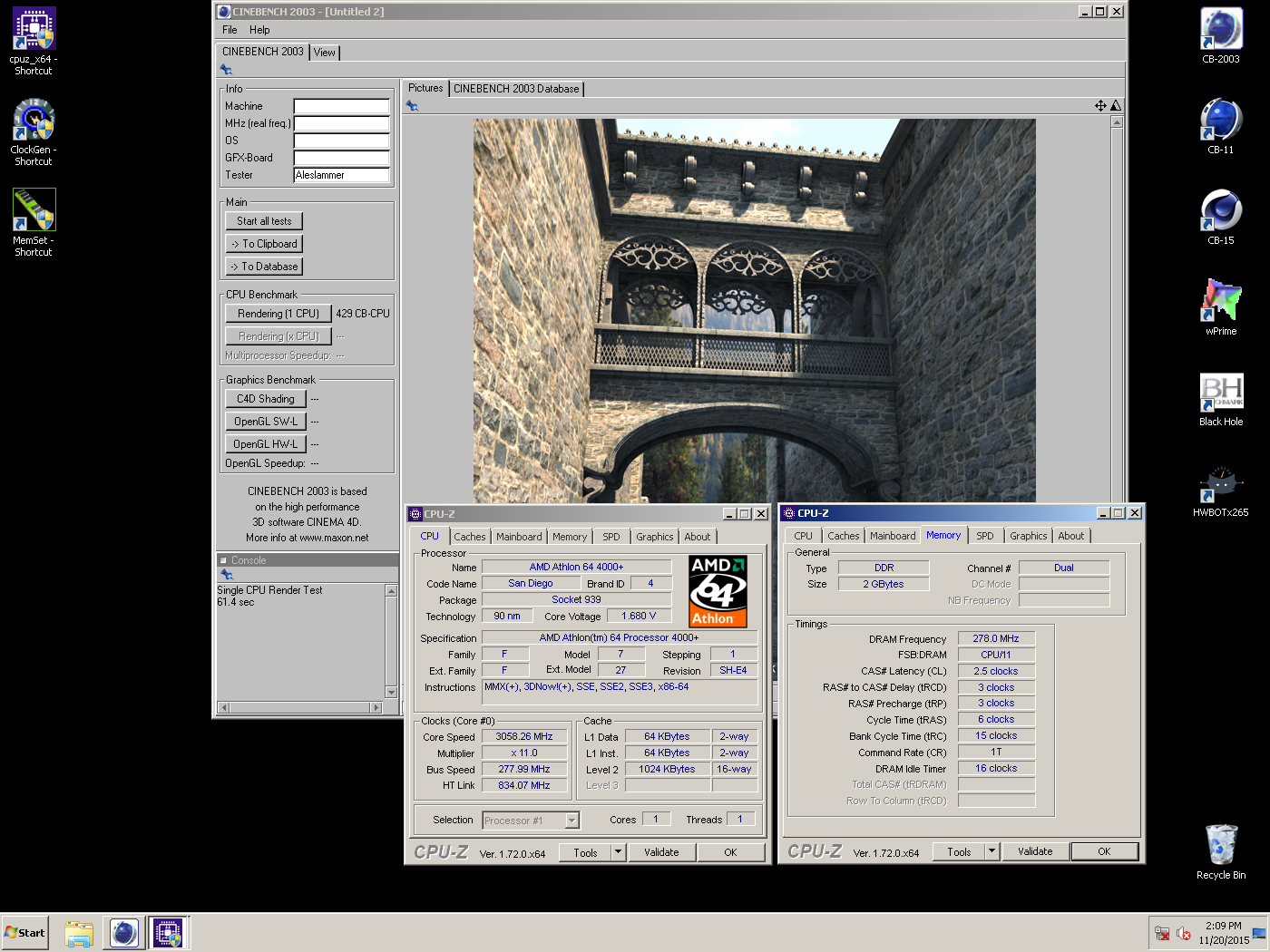1270x952 pixels.
Task: Click the To Database button
Action: click(x=264, y=267)
